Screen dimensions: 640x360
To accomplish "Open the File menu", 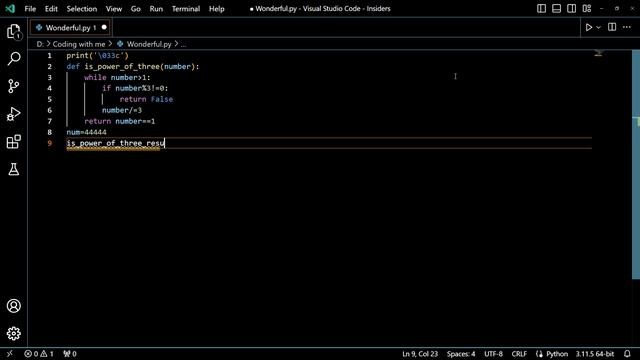I will tap(30, 9).
